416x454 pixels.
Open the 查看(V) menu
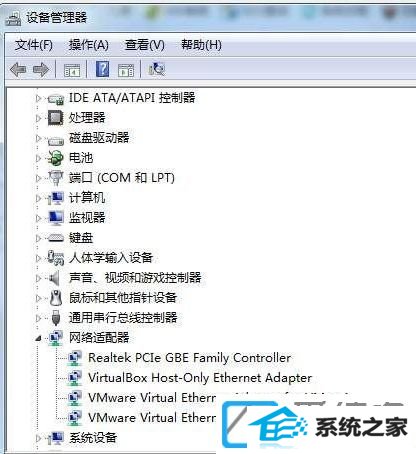[145, 45]
